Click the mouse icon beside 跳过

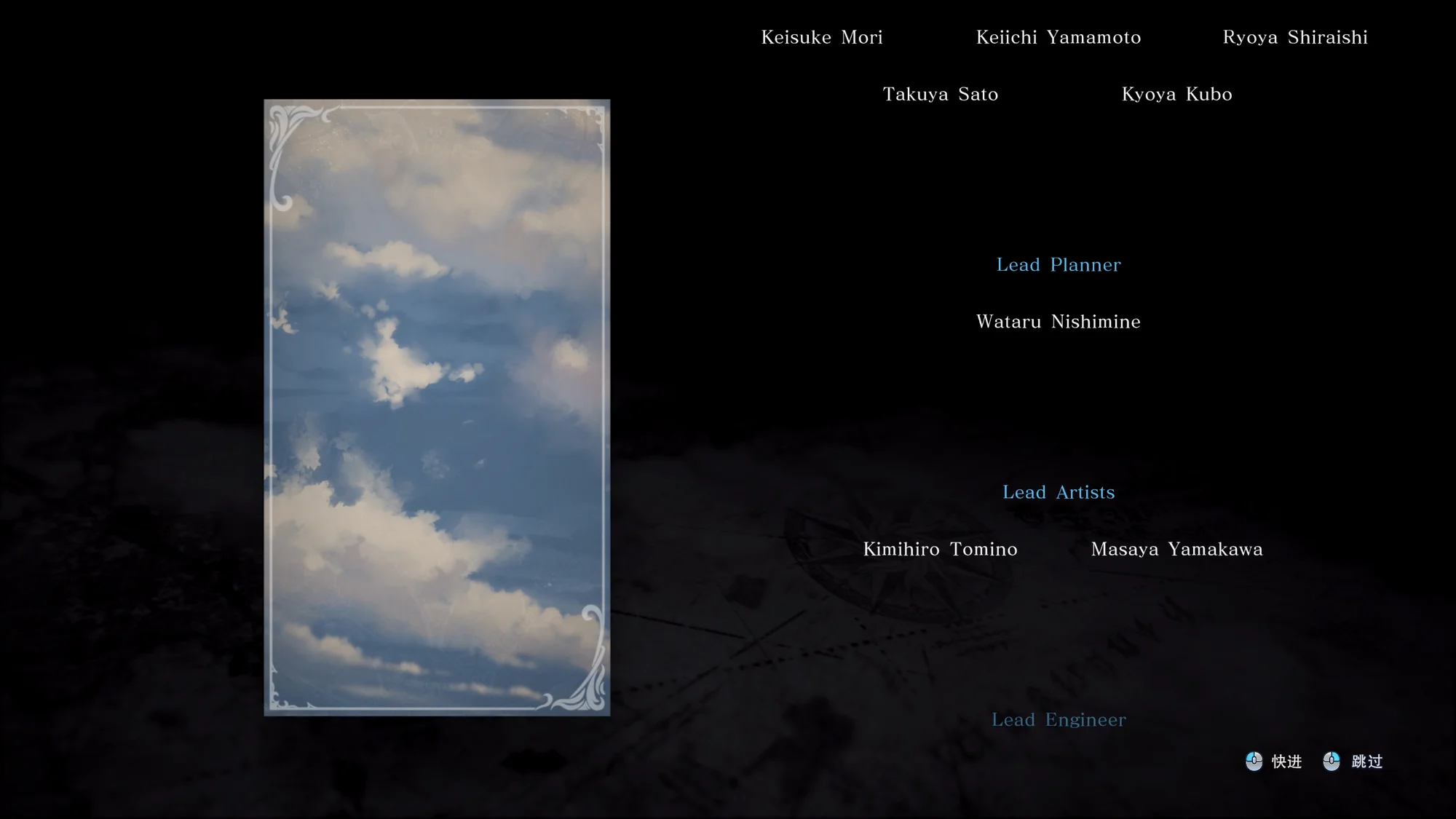pos(1332,761)
